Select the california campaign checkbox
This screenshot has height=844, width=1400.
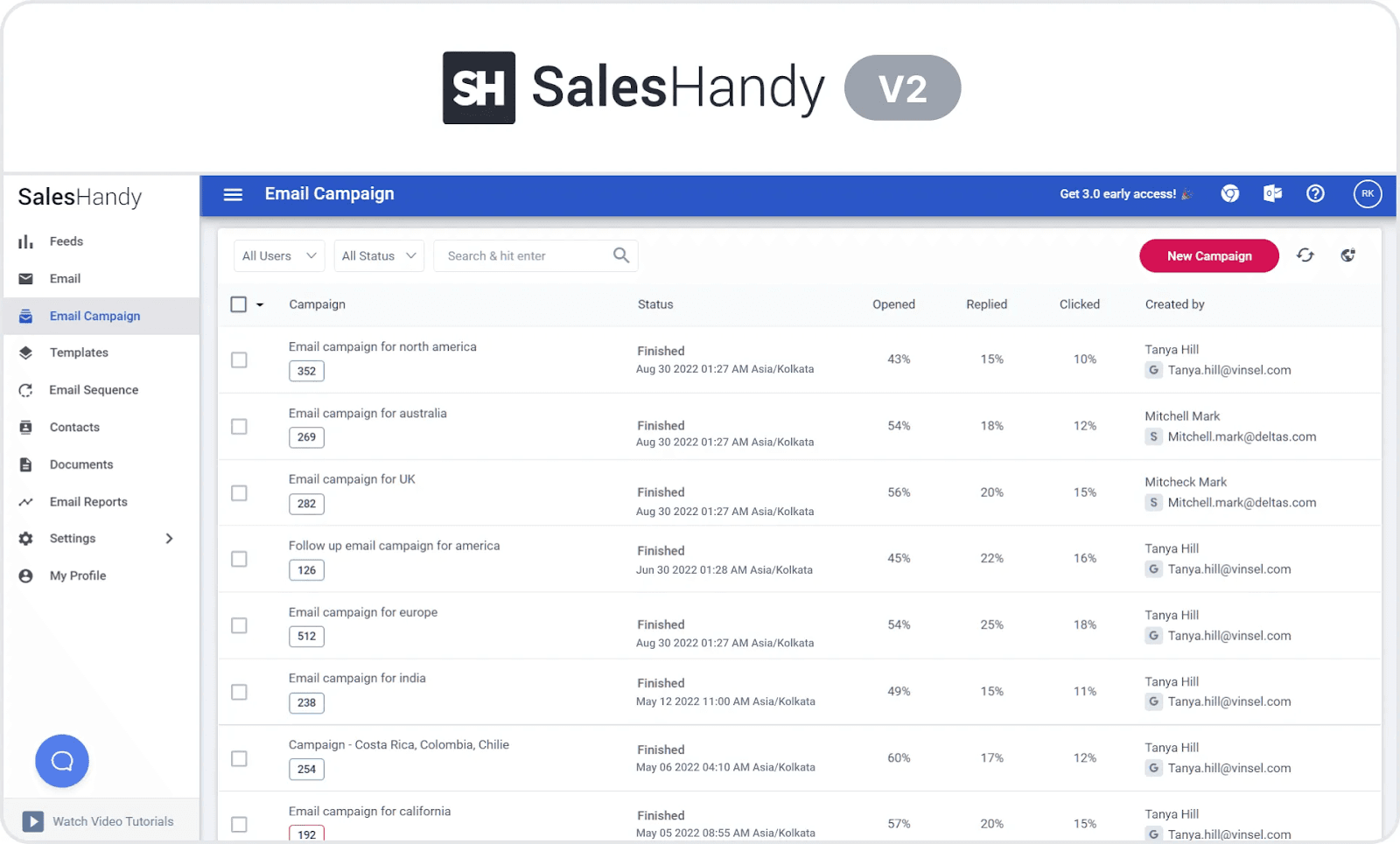(239, 824)
